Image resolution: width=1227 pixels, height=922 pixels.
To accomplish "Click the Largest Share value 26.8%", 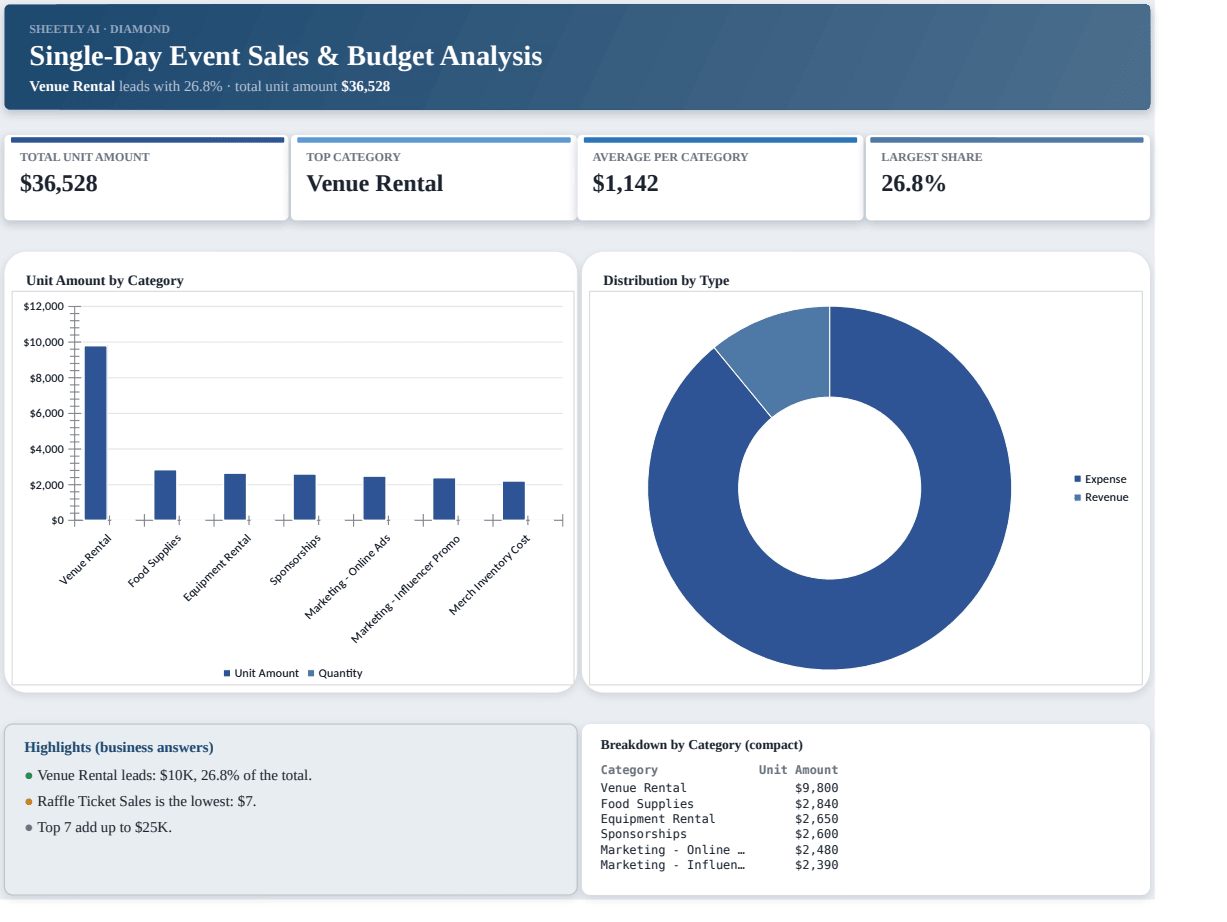I will [913, 183].
